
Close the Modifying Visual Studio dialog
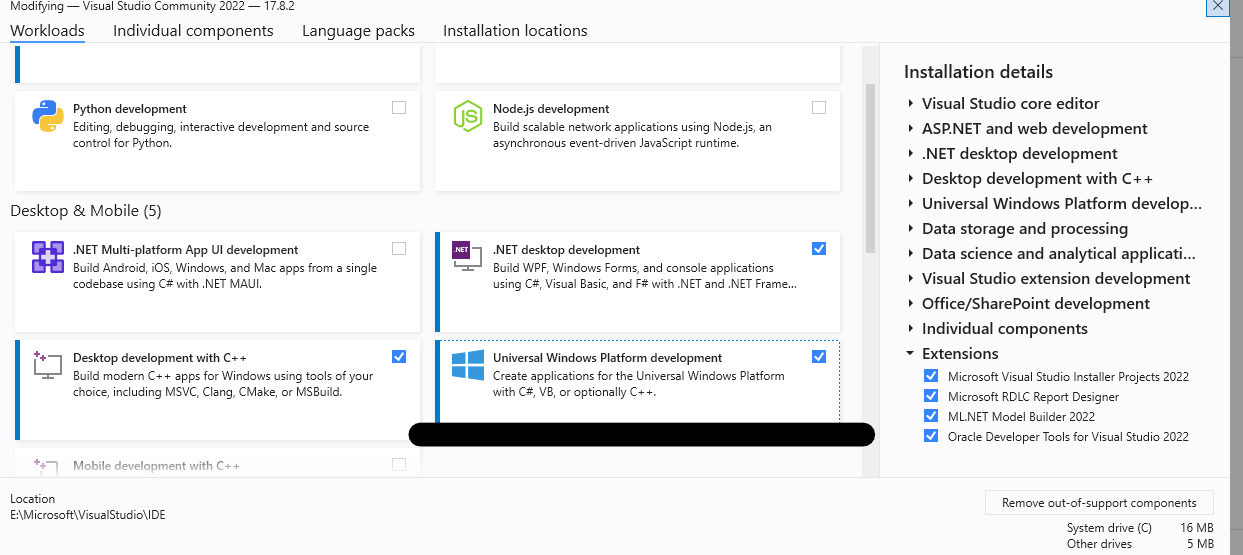1217,6
